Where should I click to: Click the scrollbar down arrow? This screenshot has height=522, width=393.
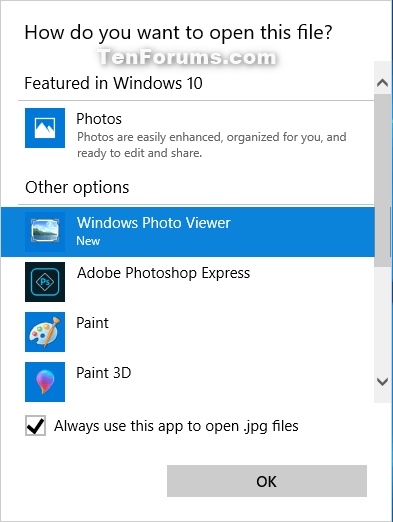(x=382, y=381)
